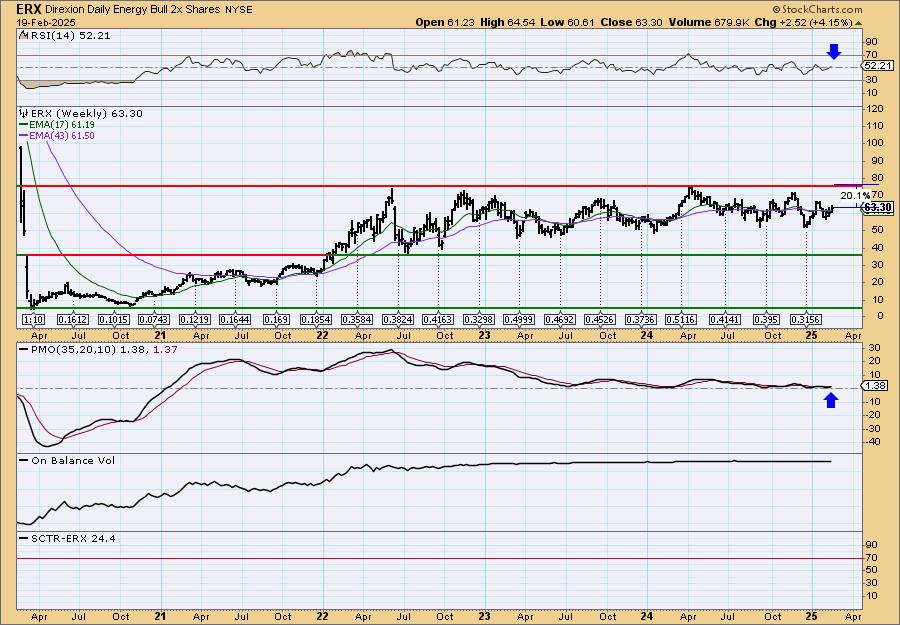Click the RSI(14) 52.21 legend label

coord(71,35)
